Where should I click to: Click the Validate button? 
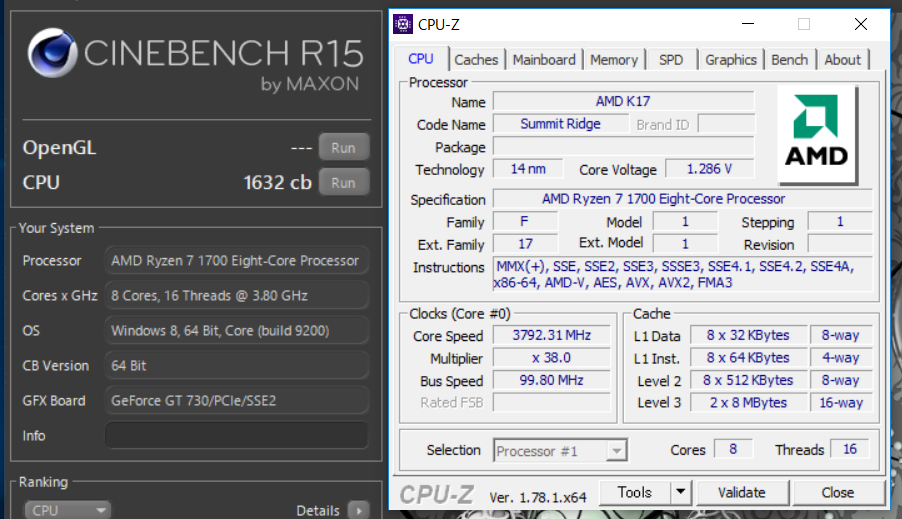click(x=742, y=493)
